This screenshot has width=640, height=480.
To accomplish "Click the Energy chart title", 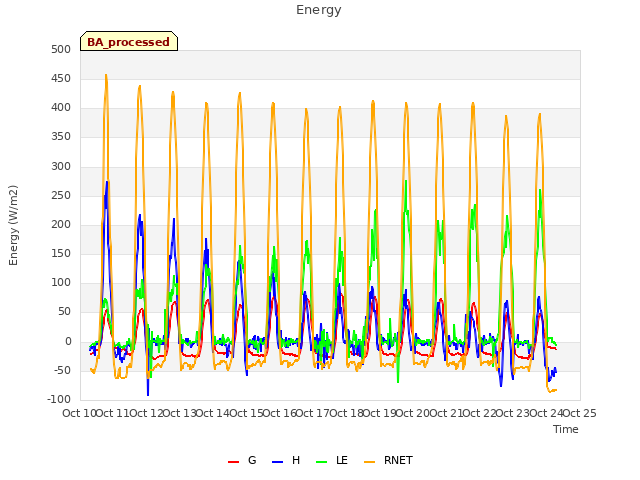I will point(319,10).
